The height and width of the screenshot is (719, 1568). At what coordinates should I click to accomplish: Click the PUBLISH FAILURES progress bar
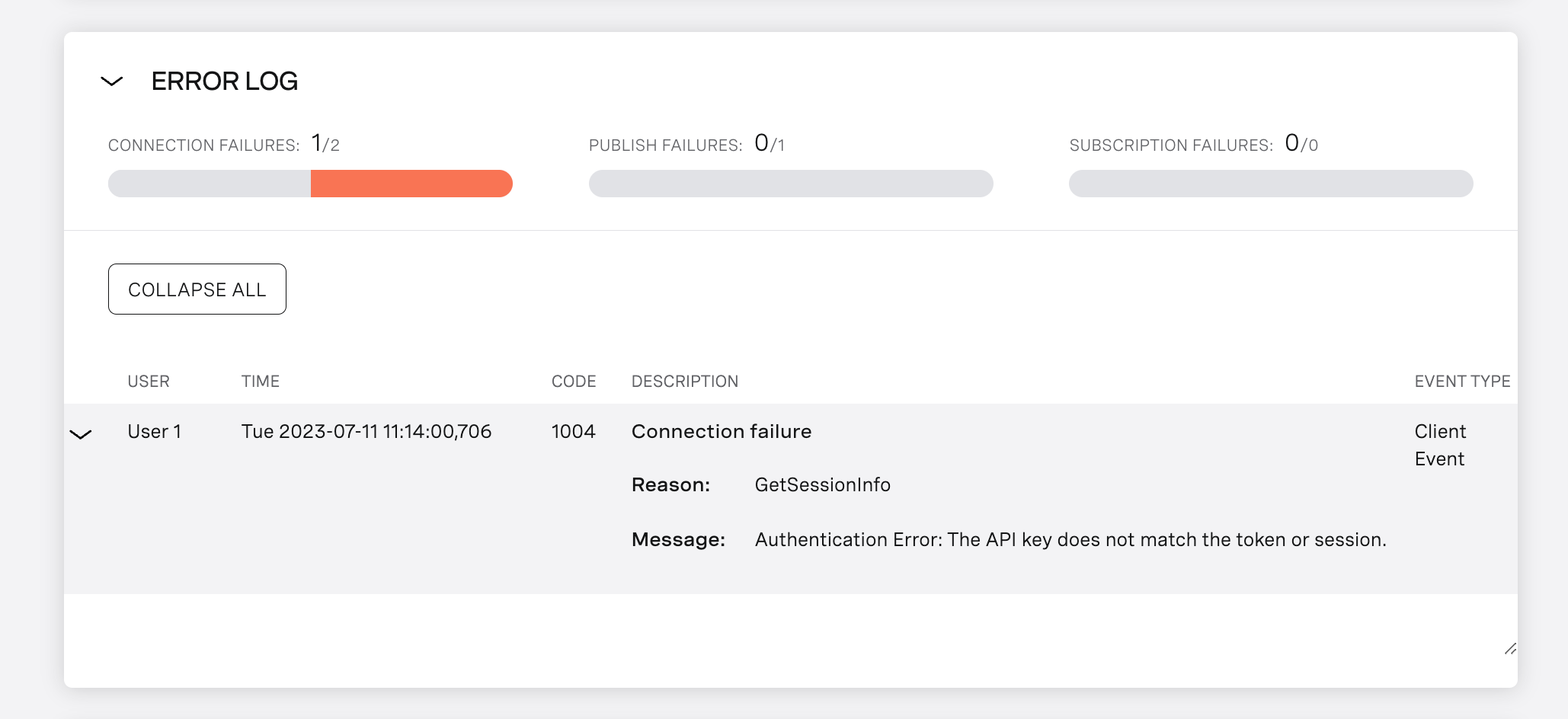click(x=791, y=184)
